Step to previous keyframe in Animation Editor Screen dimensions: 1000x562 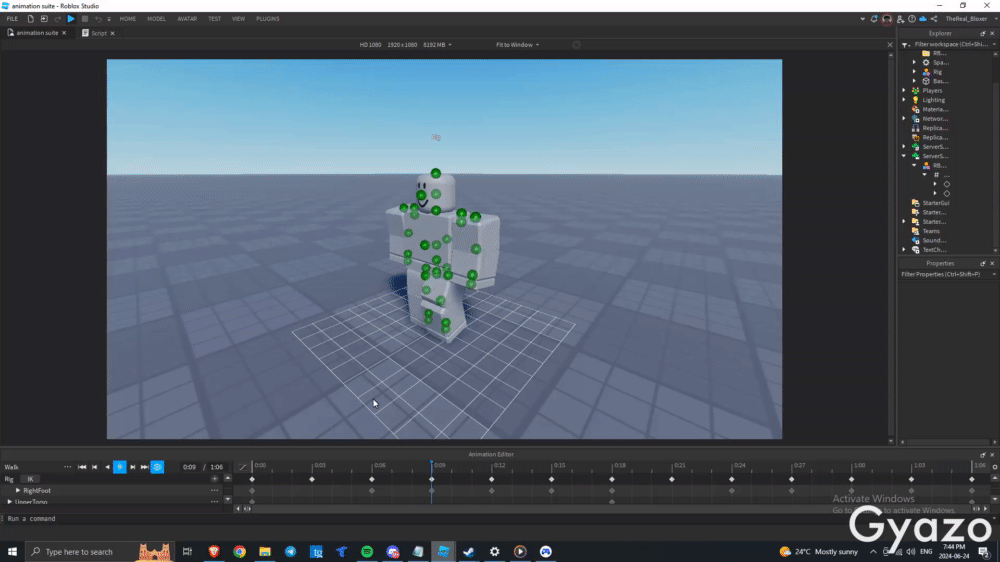pos(94,467)
